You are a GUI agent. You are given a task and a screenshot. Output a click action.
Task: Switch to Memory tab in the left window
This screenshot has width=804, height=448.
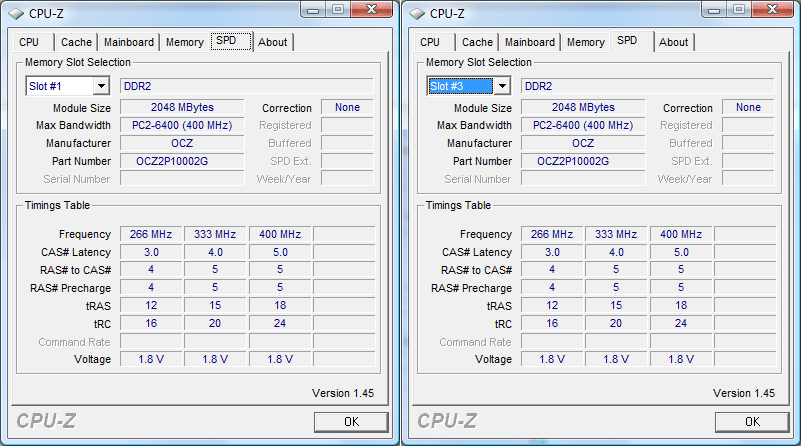point(185,42)
